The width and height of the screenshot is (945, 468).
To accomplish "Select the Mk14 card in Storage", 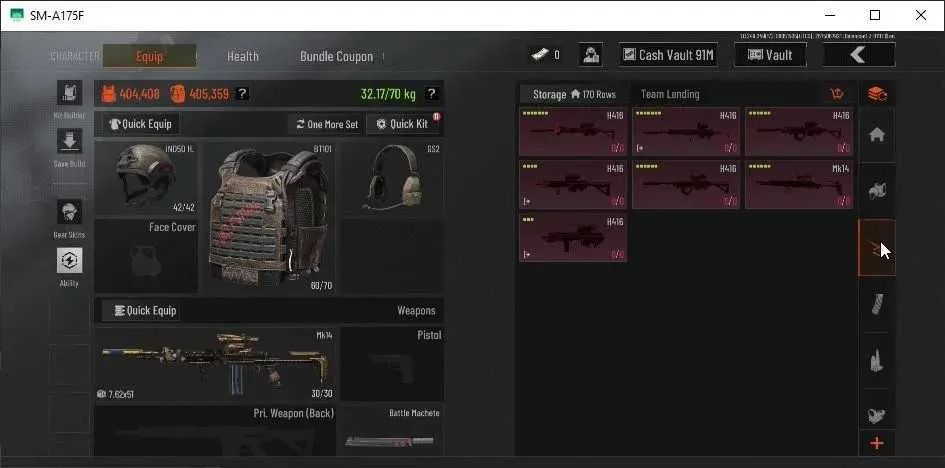I will click(x=799, y=185).
